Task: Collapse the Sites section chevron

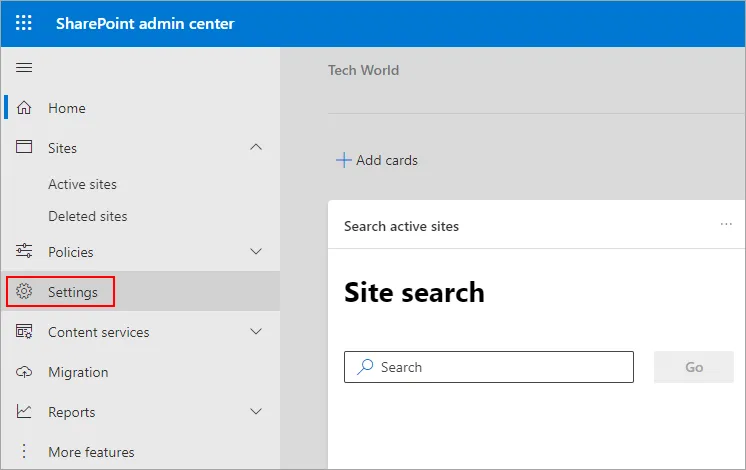Action: [x=256, y=147]
